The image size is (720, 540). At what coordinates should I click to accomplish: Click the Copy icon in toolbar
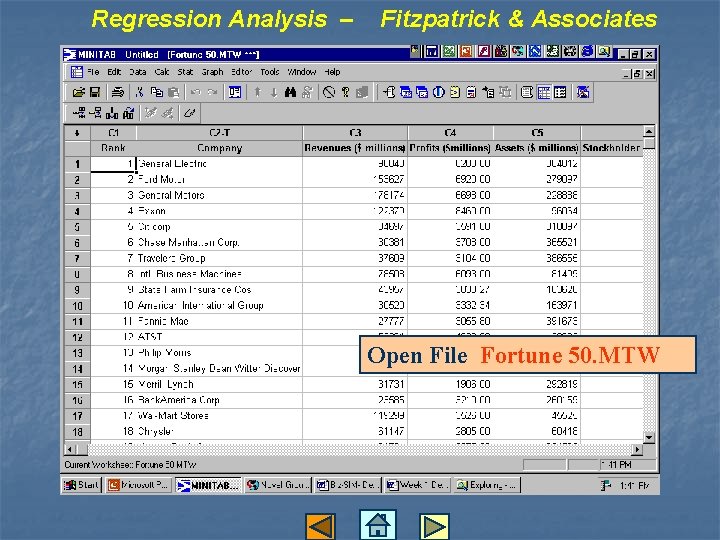coord(157,92)
